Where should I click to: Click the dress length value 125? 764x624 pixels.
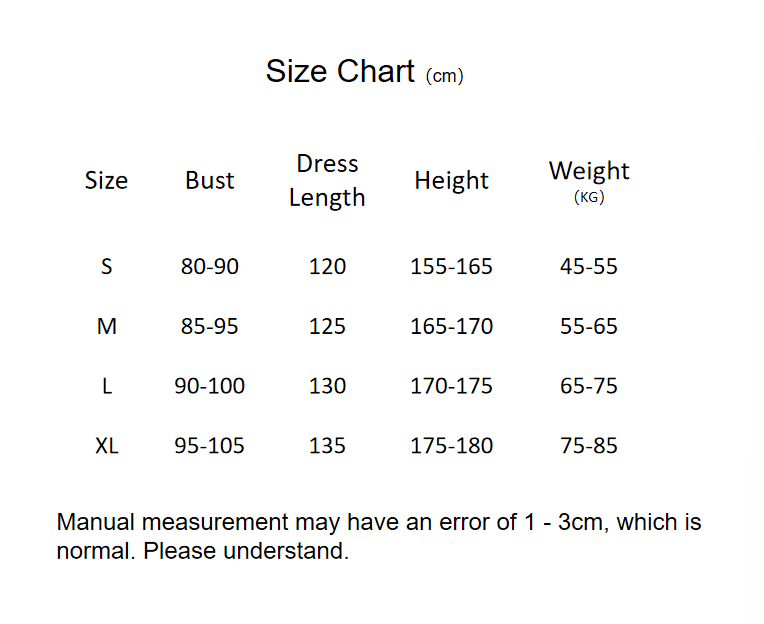pos(327,326)
